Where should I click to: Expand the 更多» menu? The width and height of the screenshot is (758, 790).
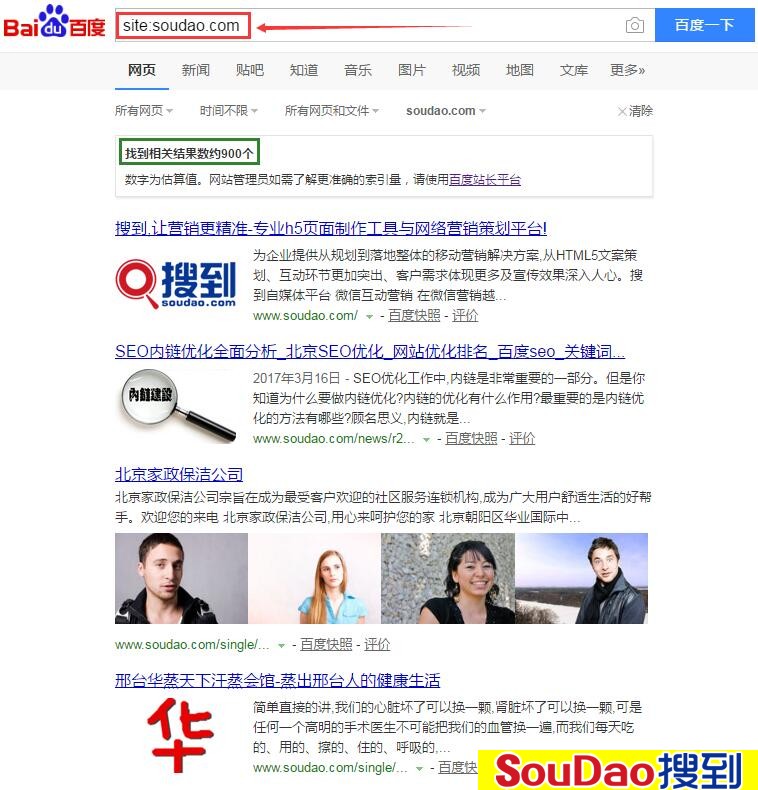[x=627, y=70]
